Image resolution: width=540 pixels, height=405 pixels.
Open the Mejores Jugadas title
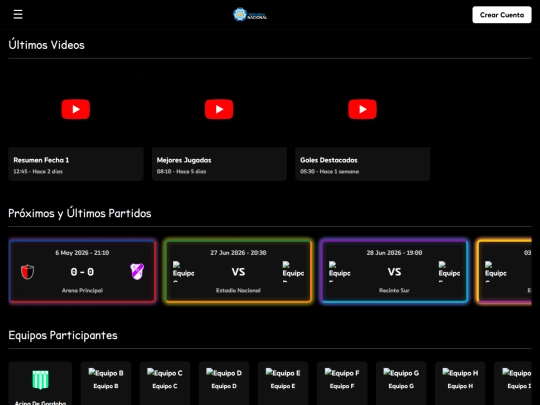pos(184,160)
